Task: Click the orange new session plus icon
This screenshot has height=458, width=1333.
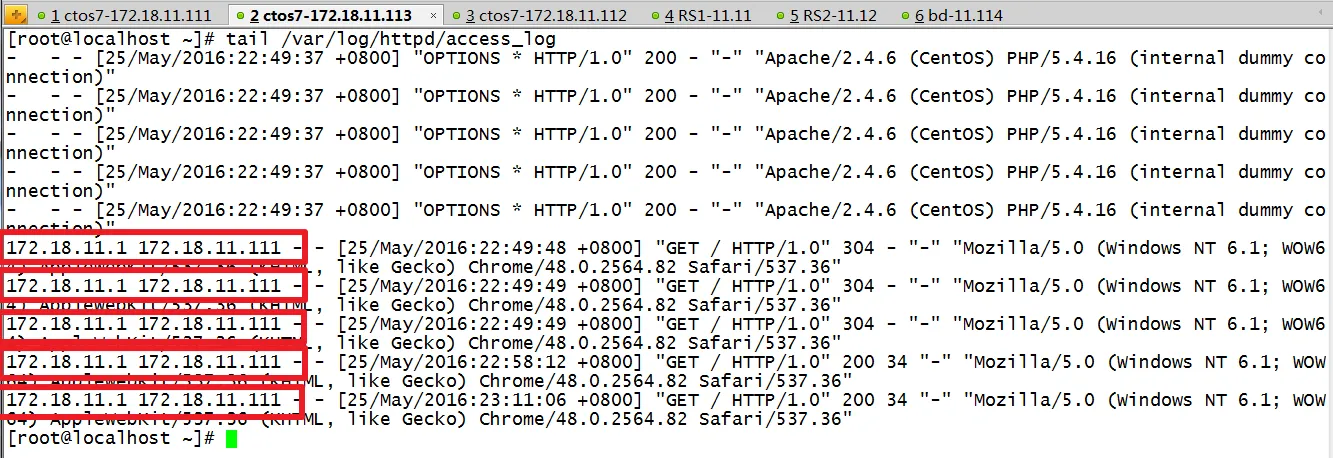Action: (x=16, y=16)
